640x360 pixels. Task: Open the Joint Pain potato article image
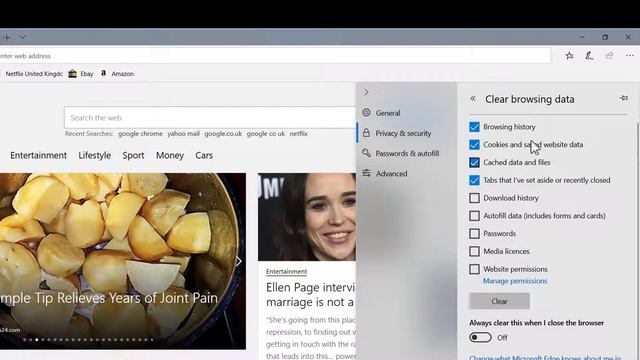tap(122, 261)
